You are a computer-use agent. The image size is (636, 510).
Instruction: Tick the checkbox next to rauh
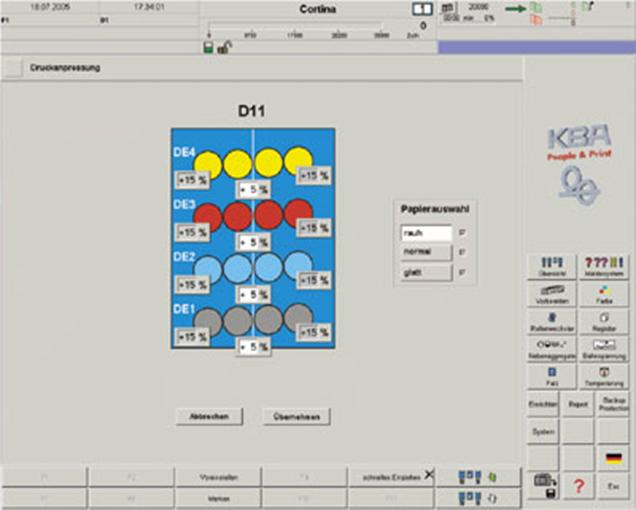point(462,233)
